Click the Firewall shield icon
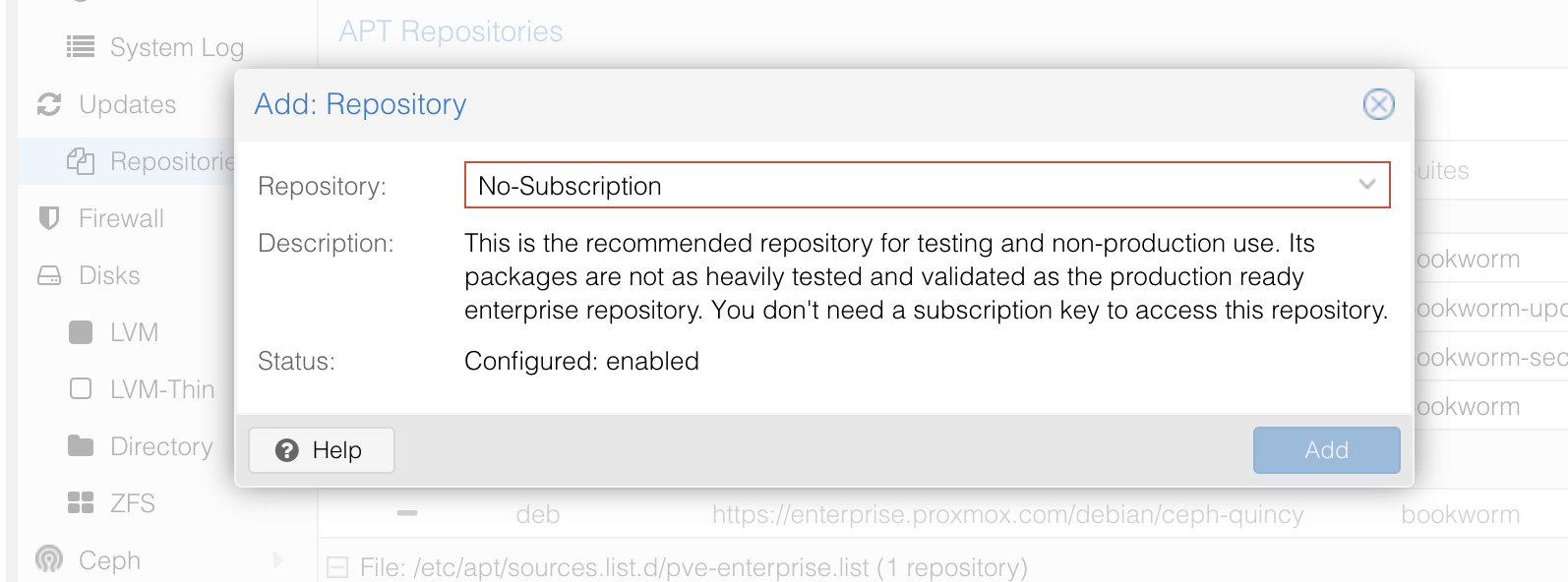The width and height of the screenshot is (1568, 582). pos(49,218)
